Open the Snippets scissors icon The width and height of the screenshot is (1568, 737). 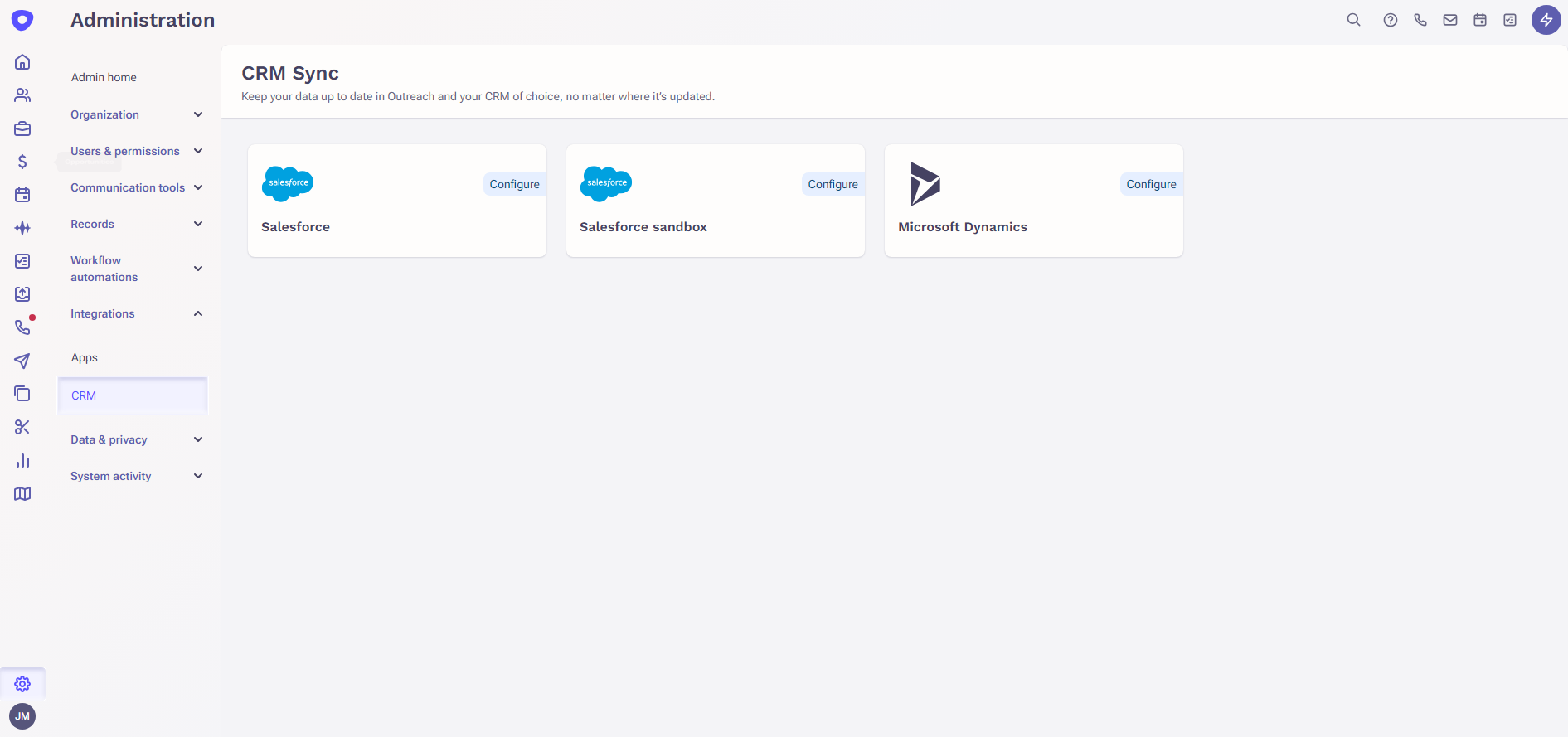[22, 427]
